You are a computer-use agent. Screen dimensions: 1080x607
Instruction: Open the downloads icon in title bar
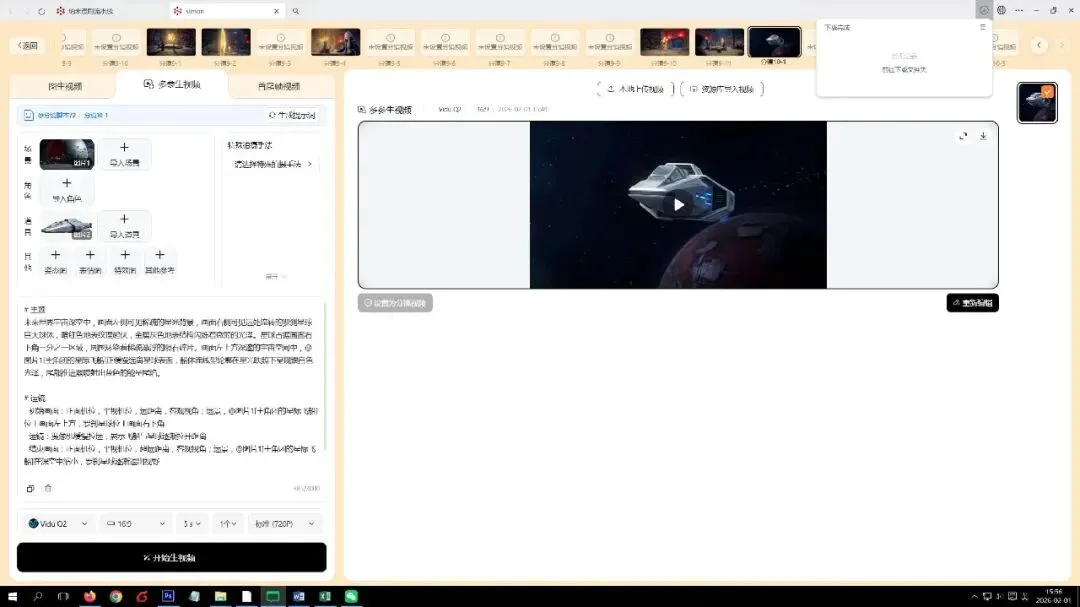coord(984,10)
